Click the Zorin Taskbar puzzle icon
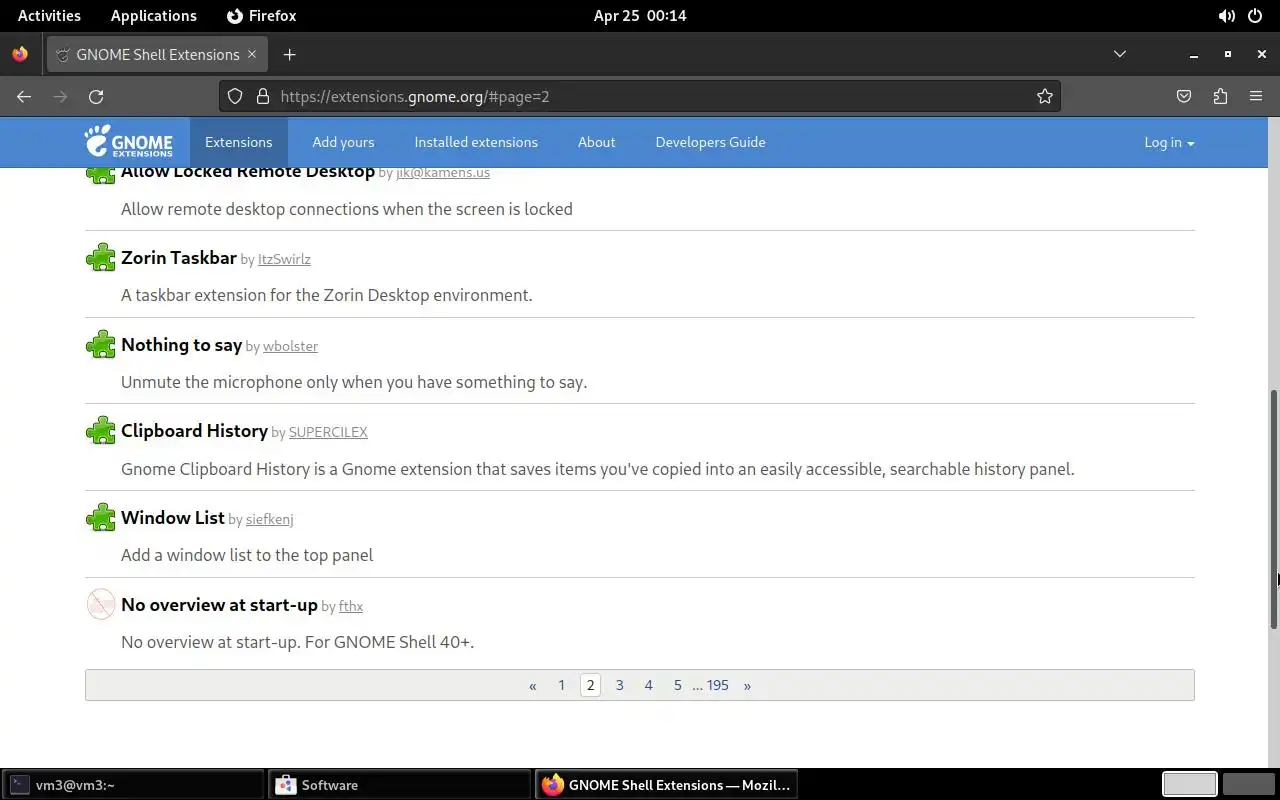This screenshot has height=800, width=1280. tap(101, 258)
